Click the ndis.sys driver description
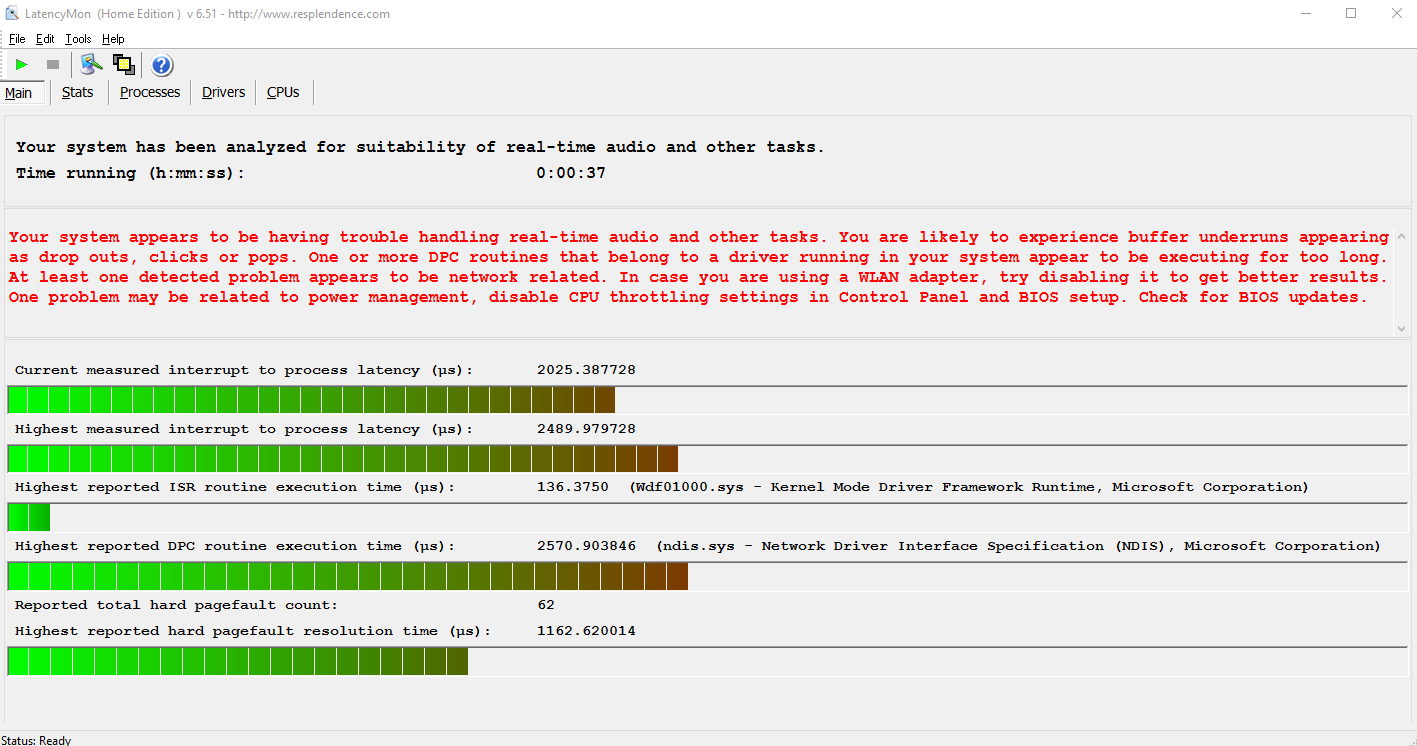This screenshot has height=746, width=1417. (x=1018, y=546)
